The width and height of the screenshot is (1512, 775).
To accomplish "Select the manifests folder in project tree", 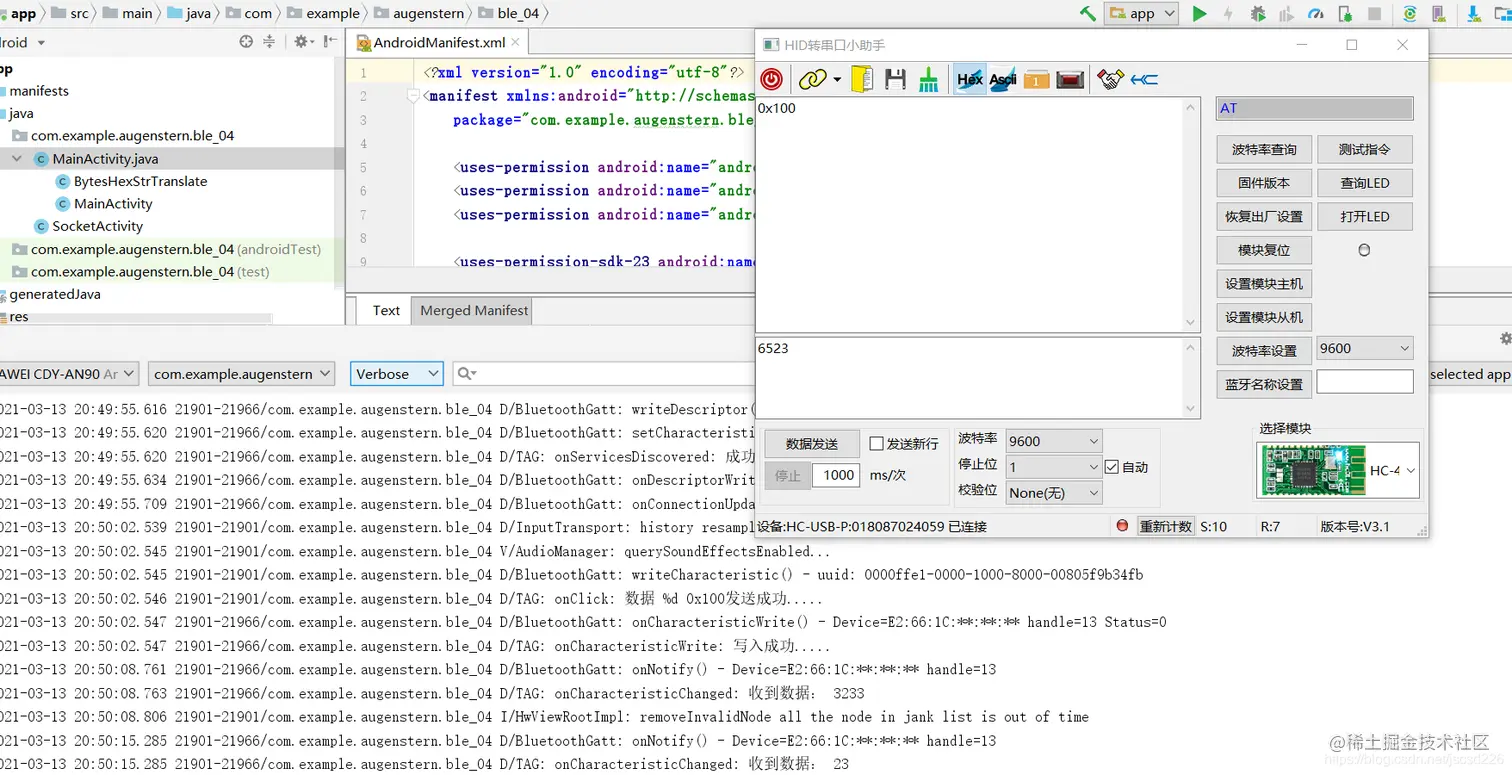I will coord(39,91).
